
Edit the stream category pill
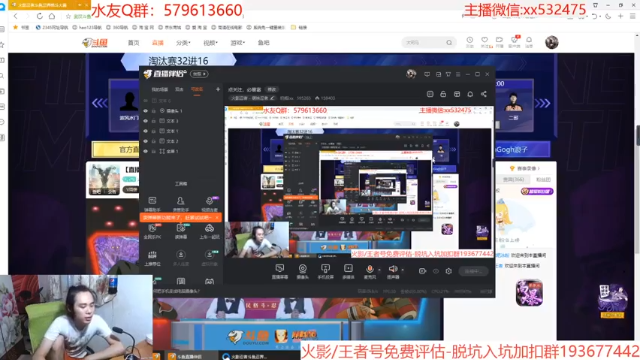252,98
